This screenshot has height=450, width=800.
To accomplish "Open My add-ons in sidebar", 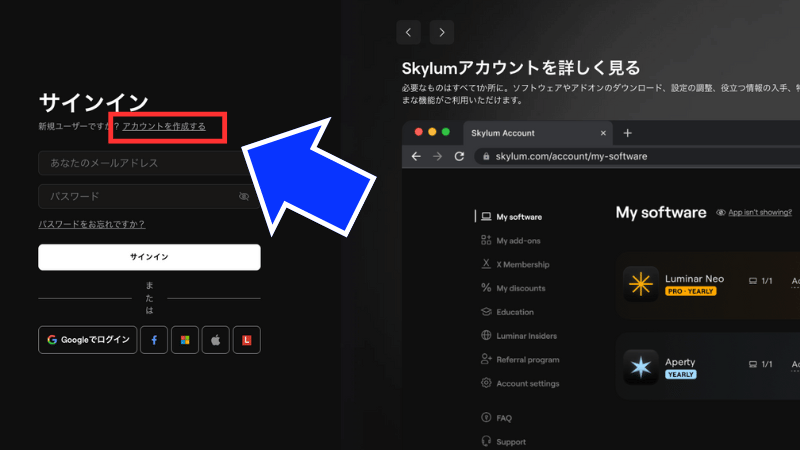I will point(511,241).
